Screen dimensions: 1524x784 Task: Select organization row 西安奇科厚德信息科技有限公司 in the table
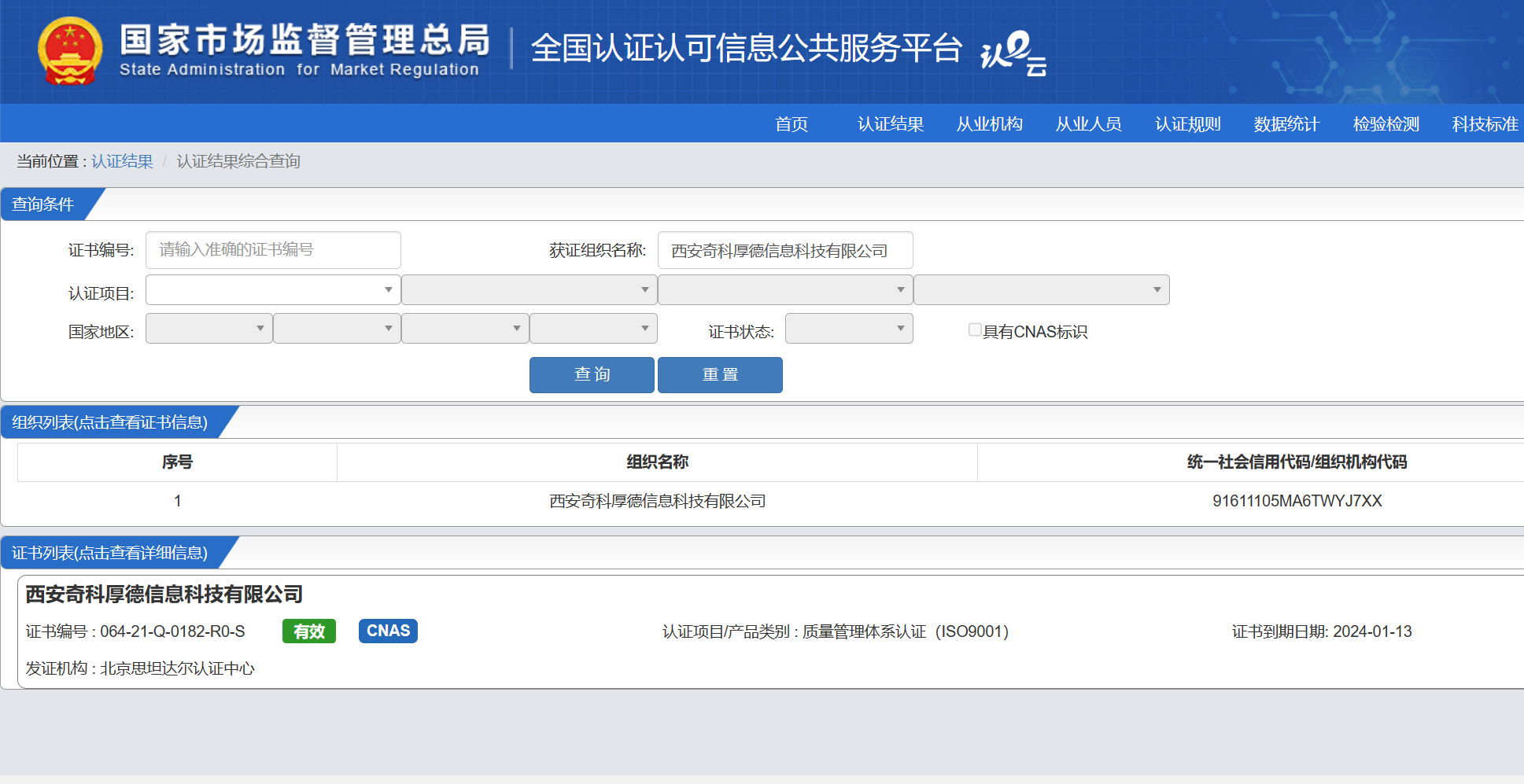click(x=657, y=501)
